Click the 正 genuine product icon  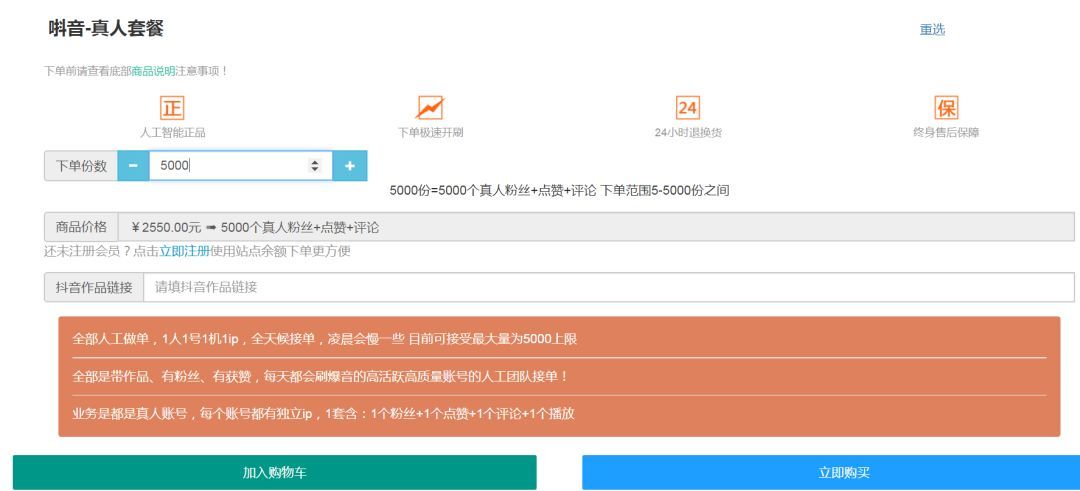click(x=172, y=107)
